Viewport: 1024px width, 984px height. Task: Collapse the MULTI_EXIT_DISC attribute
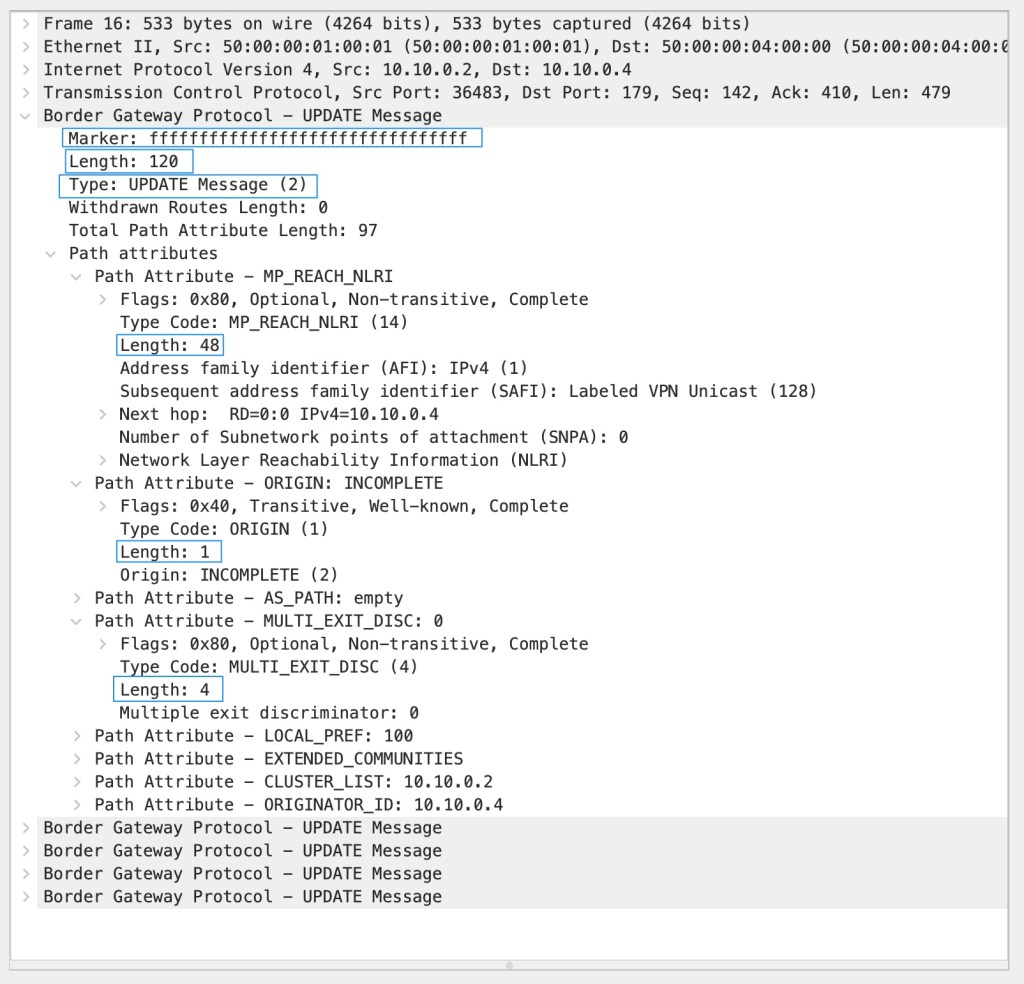click(x=77, y=621)
